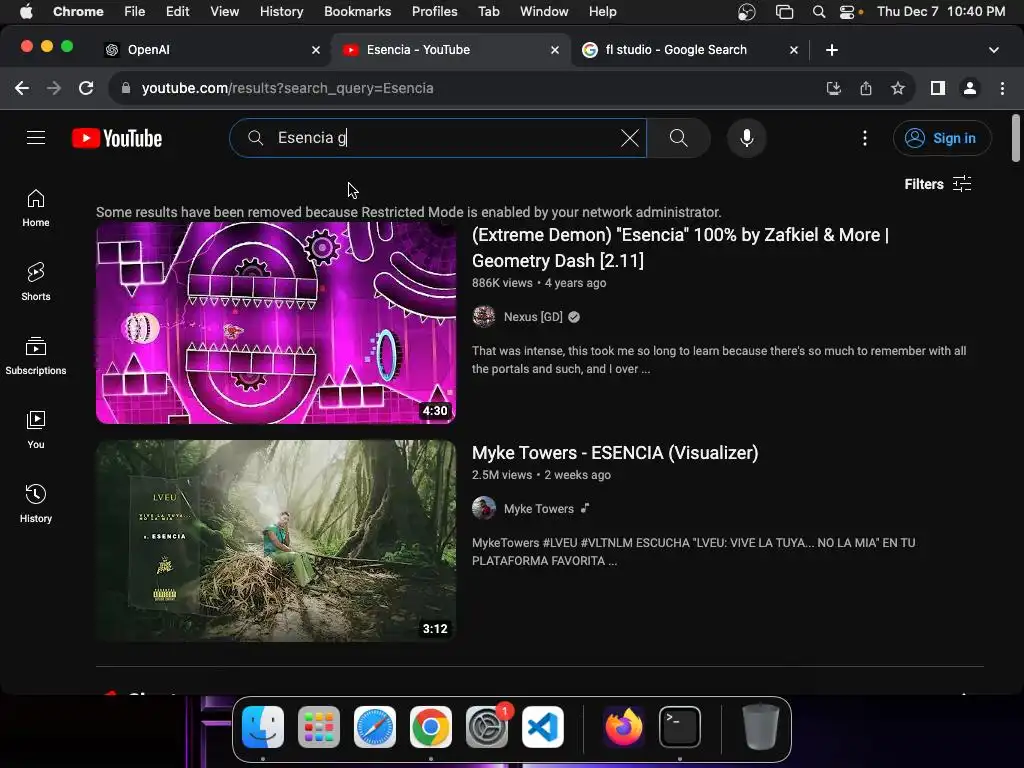
Task: Click the Myke Towers channel avatar
Action: coord(484,508)
